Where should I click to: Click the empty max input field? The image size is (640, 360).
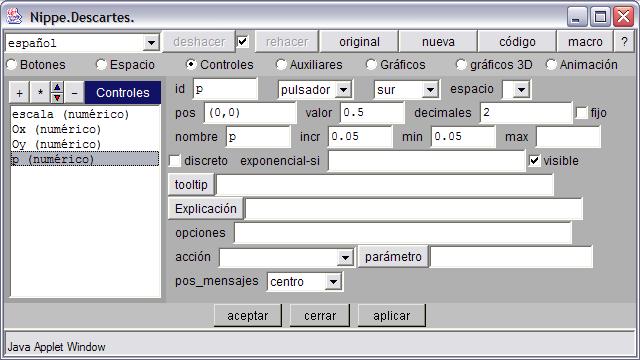[568, 137]
